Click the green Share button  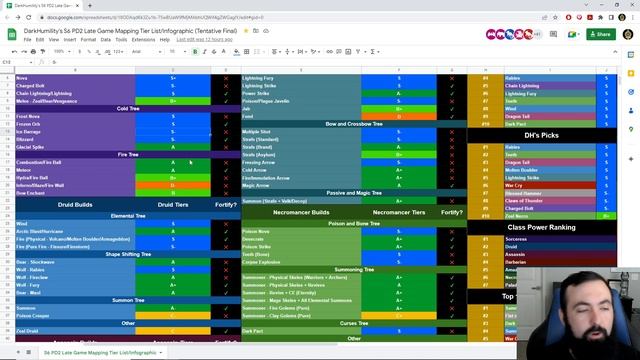pyautogui.click(x=601, y=34)
